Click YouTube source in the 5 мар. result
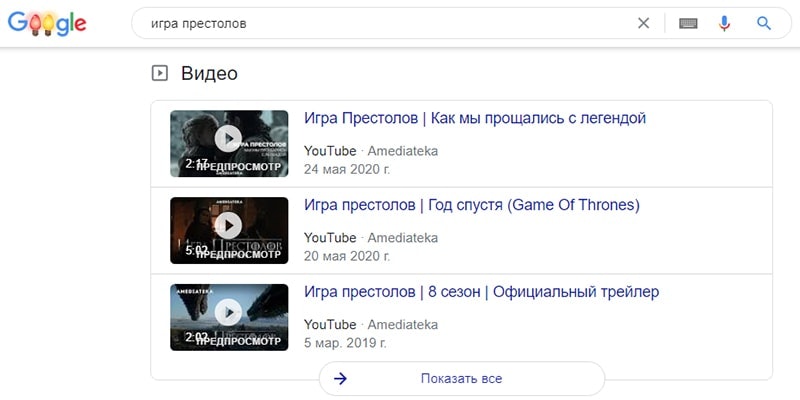The height and width of the screenshot is (400, 800). point(330,324)
